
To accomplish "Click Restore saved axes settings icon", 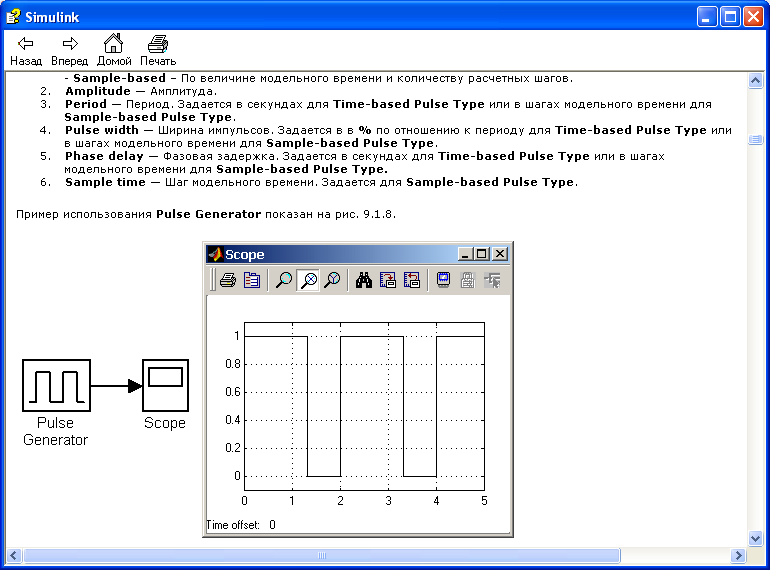I will [412, 280].
